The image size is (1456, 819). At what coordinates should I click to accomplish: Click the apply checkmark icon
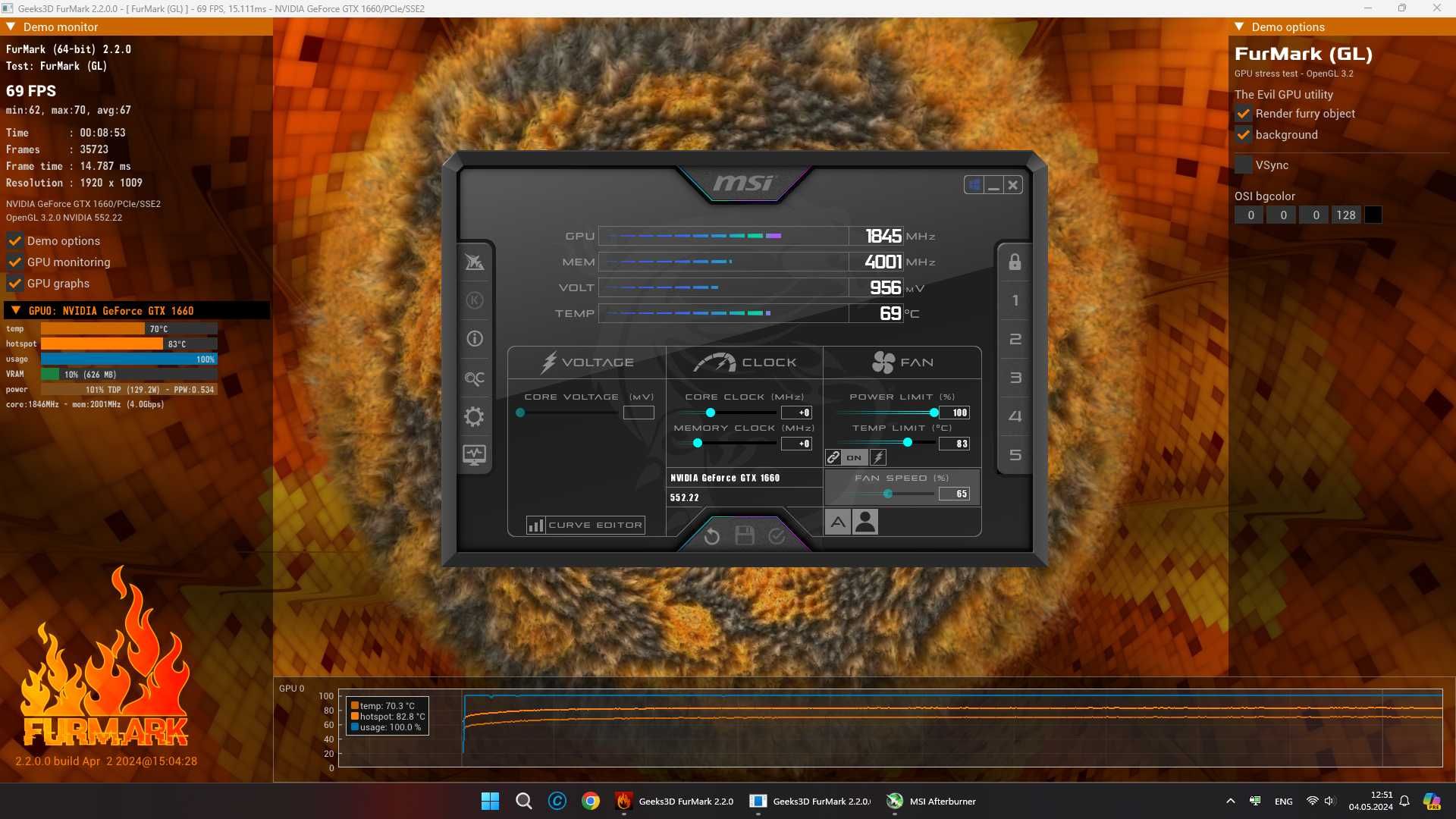[777, 536]
